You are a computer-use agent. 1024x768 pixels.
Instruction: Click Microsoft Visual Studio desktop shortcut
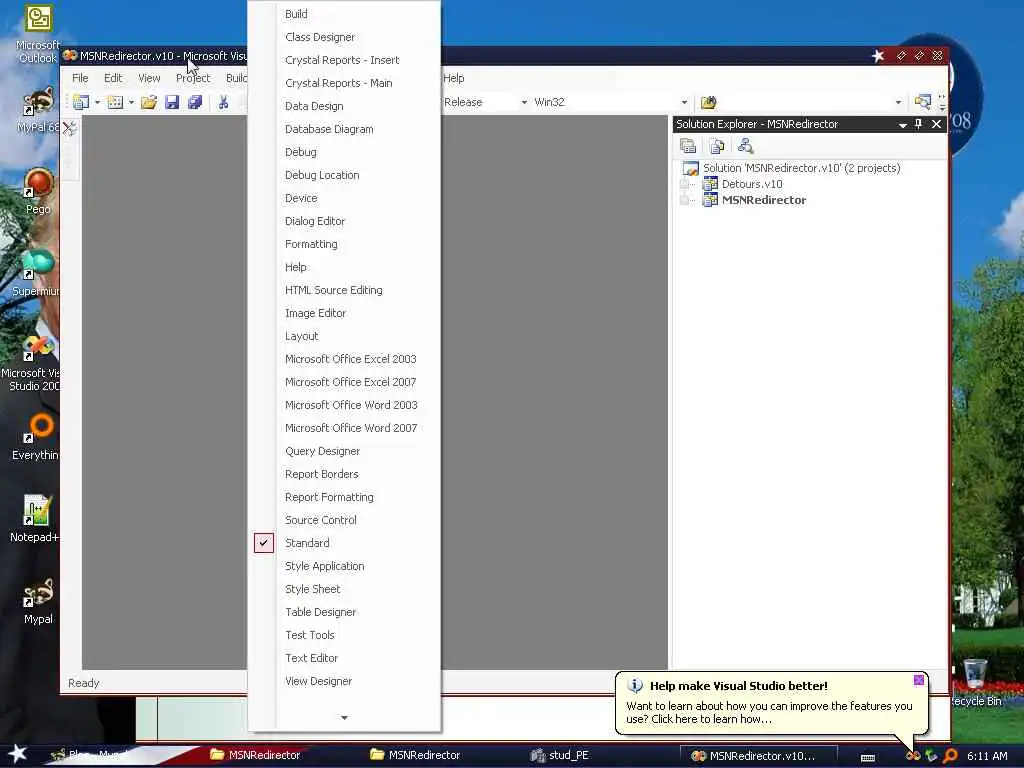pyautogui.click(x=33, y=362)
